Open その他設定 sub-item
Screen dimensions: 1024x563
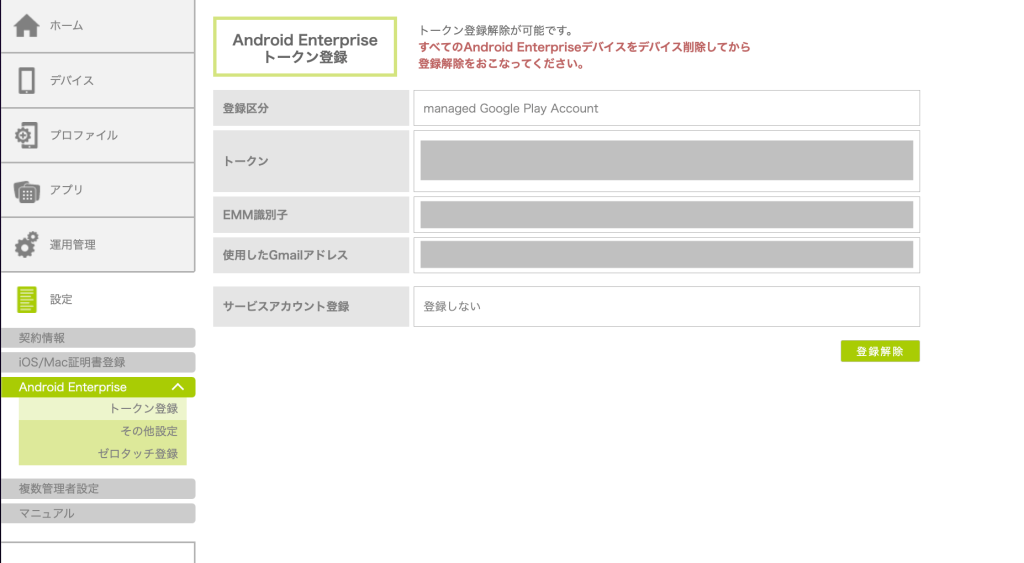tap(103, 431)
